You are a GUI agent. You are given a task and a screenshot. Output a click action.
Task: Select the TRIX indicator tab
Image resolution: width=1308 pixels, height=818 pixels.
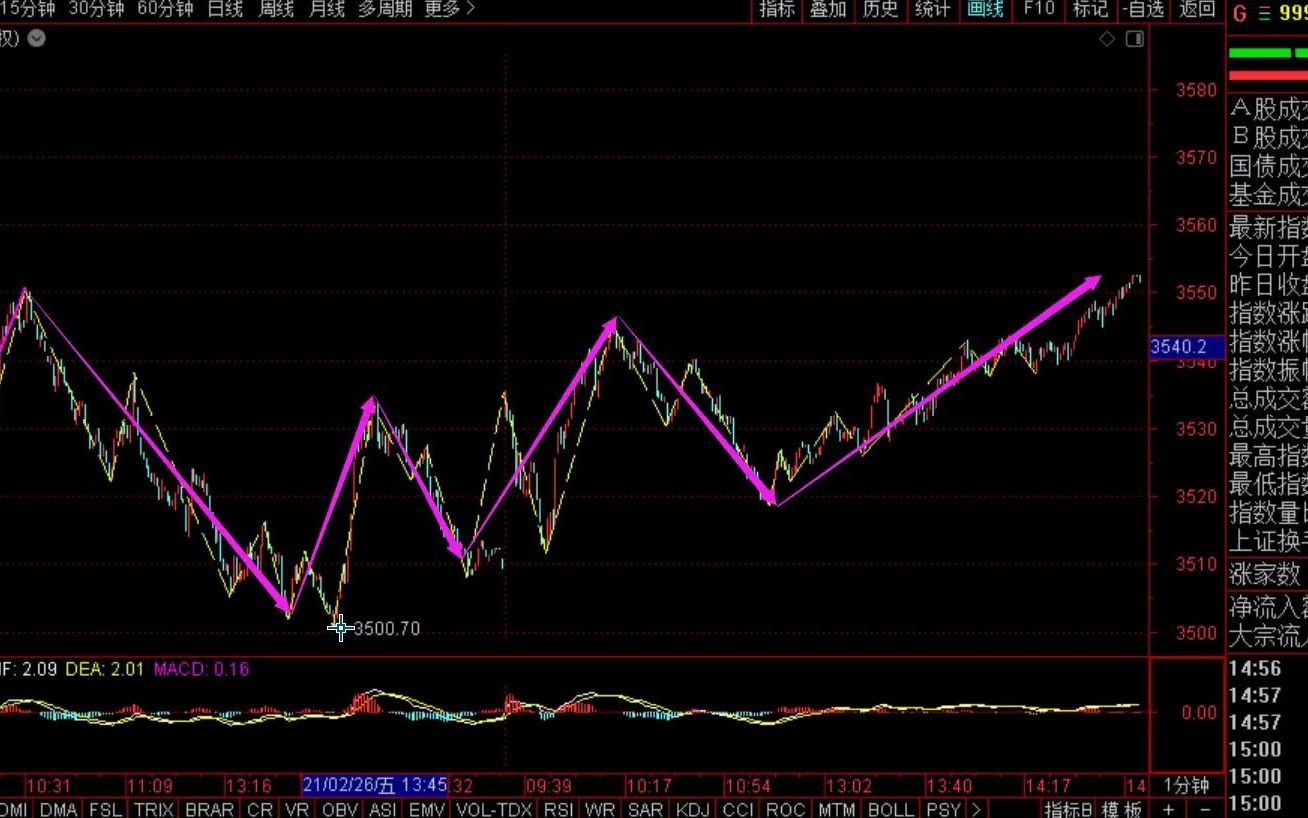click(154, 809)
